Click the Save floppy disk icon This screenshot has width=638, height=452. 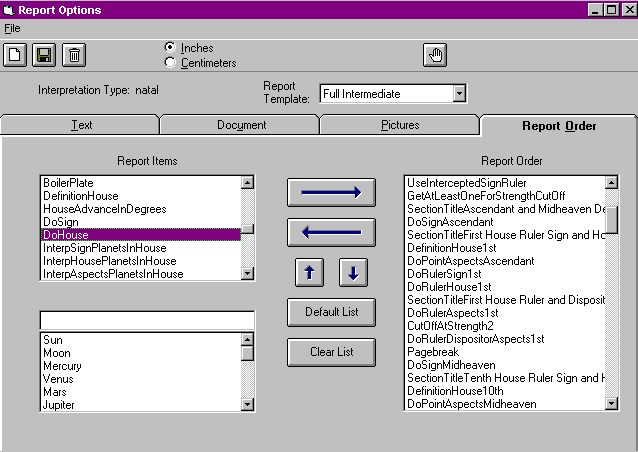[44, 55]
